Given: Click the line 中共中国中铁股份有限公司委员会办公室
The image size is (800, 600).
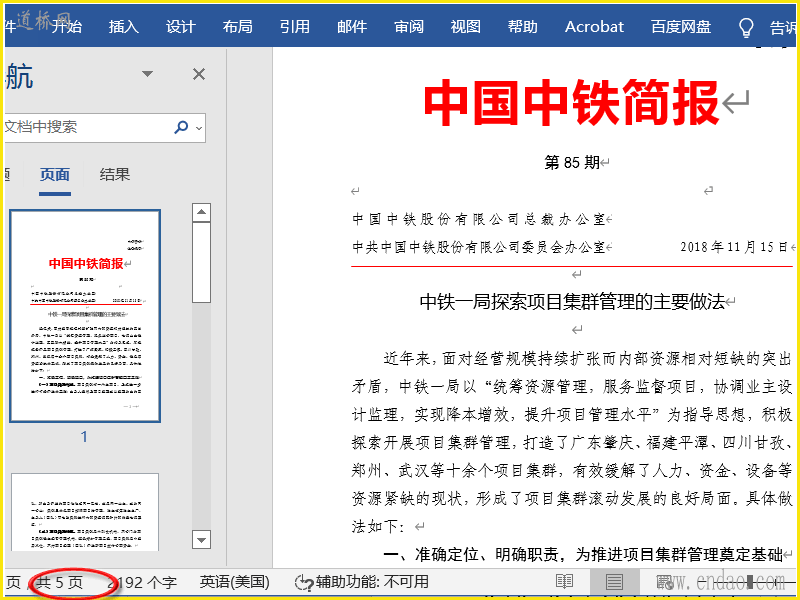Looking at the screenshot, I should pyautogui.click(x=479, y=247).
